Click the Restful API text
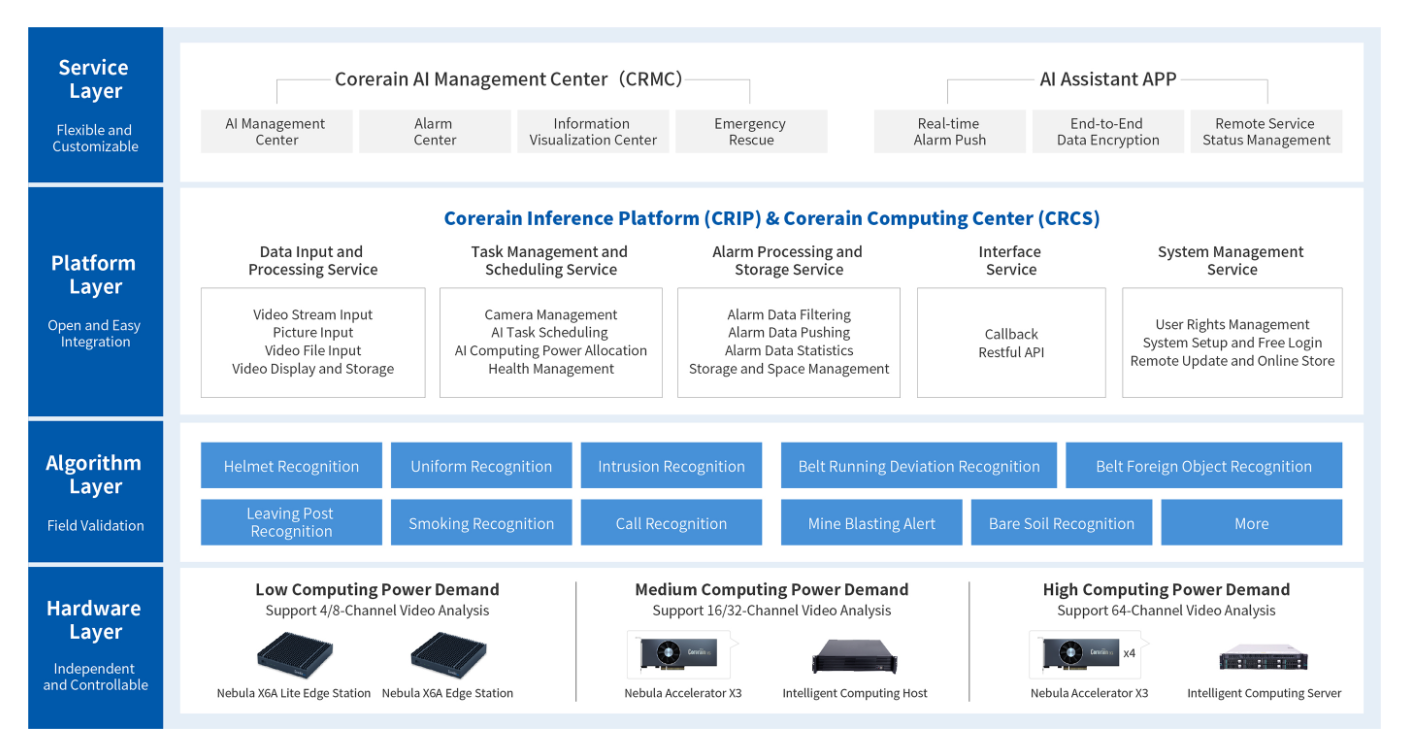Viewport: 1410px width, 755px height. pos(1011,352)
